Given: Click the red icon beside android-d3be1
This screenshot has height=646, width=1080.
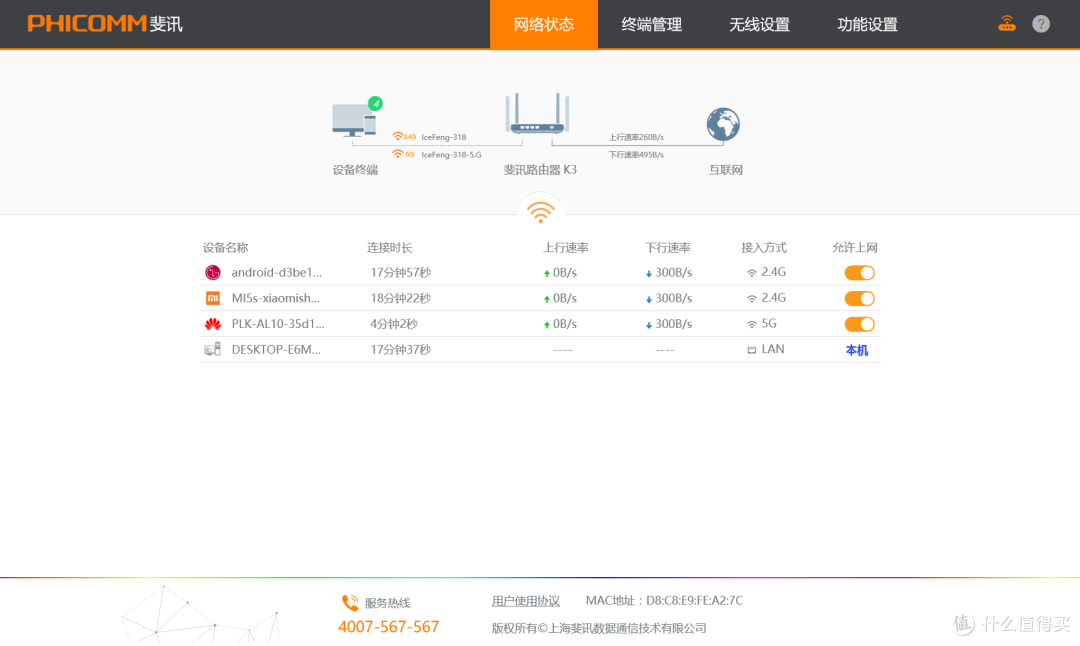Looking at the screenshot, I should pyautogui.click(x=213, y=272).
